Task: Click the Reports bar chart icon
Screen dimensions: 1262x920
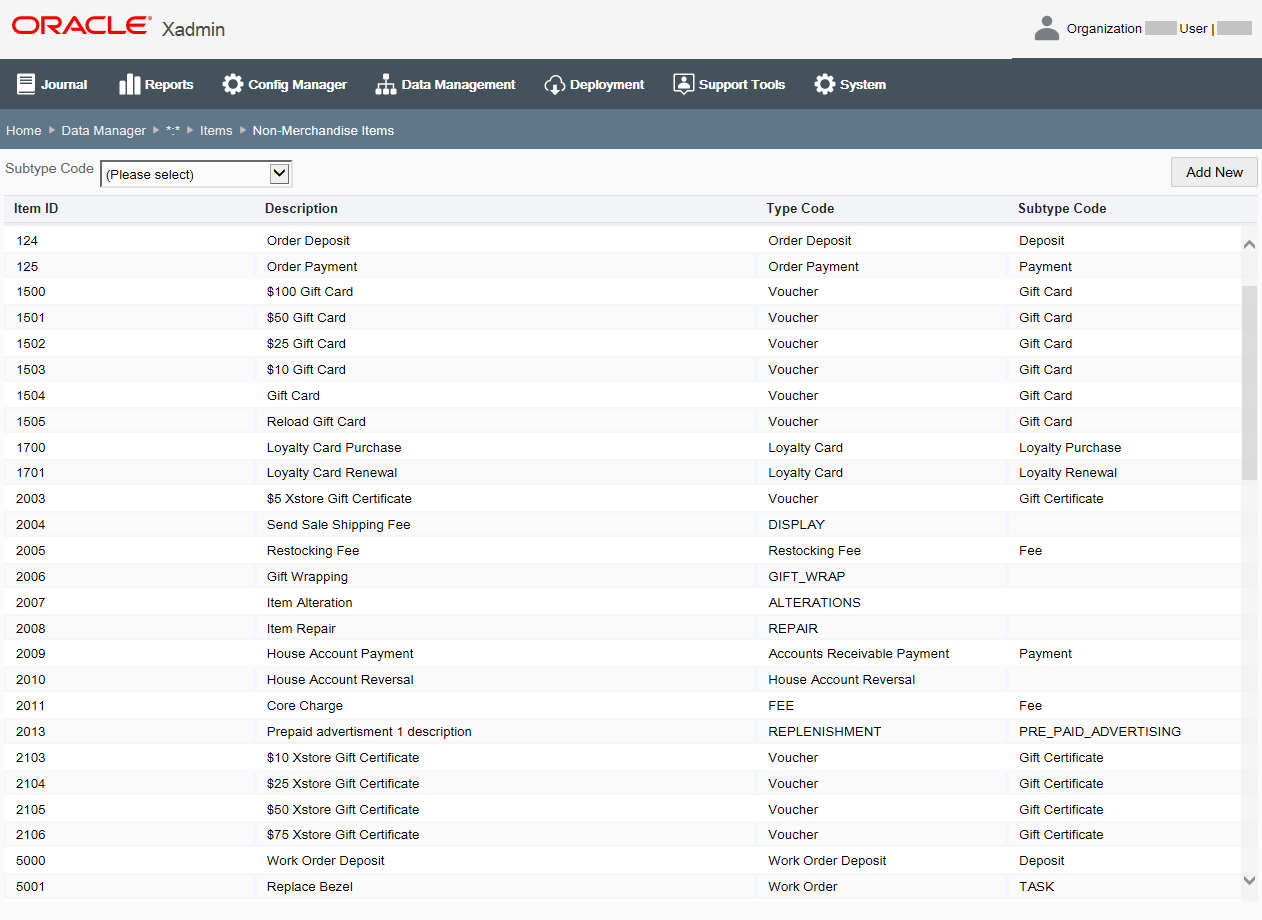Action: click(x=130, y=84)
